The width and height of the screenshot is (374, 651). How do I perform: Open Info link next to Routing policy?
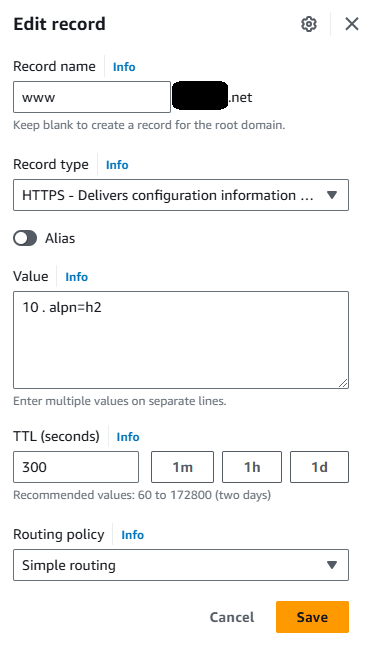(132, 535)
